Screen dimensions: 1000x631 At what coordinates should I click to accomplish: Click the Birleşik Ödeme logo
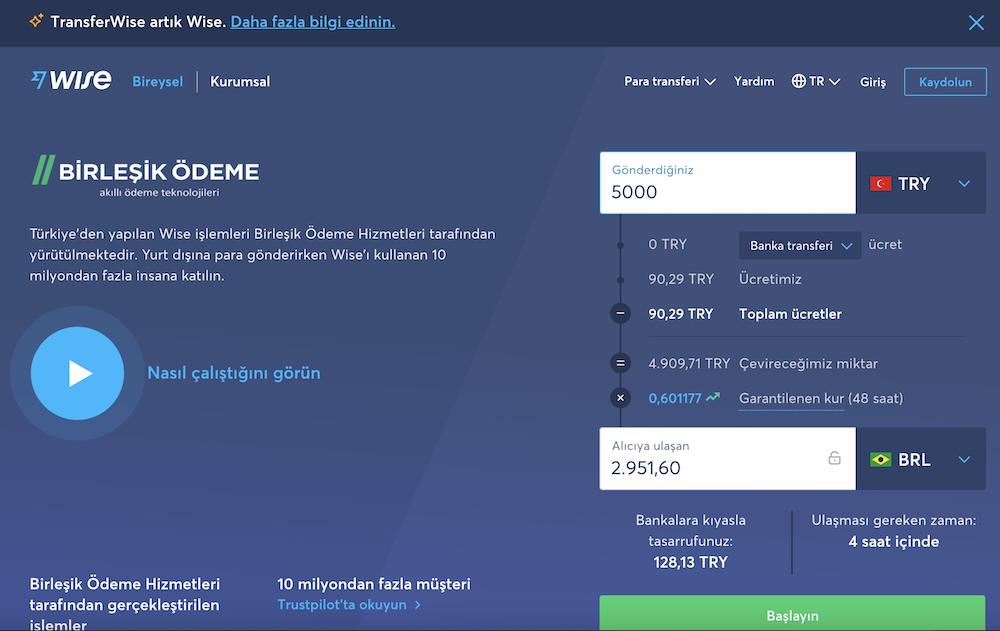[x=146, y=176]
